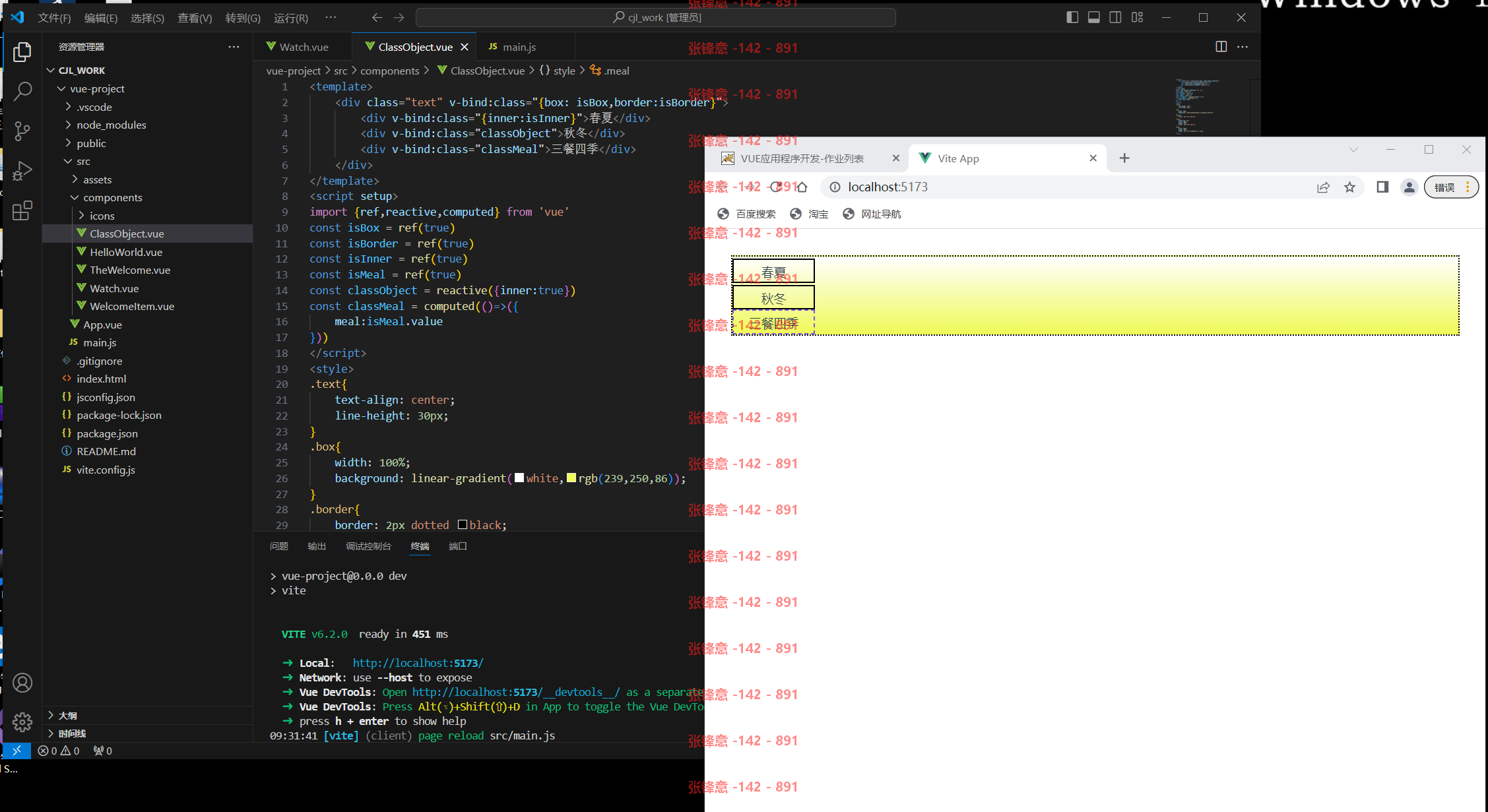The height and width of the screenshot is (812, 1488).
Task: Toggle the browser side panel
Action: pyautogui.click(x=1382, y=187)
